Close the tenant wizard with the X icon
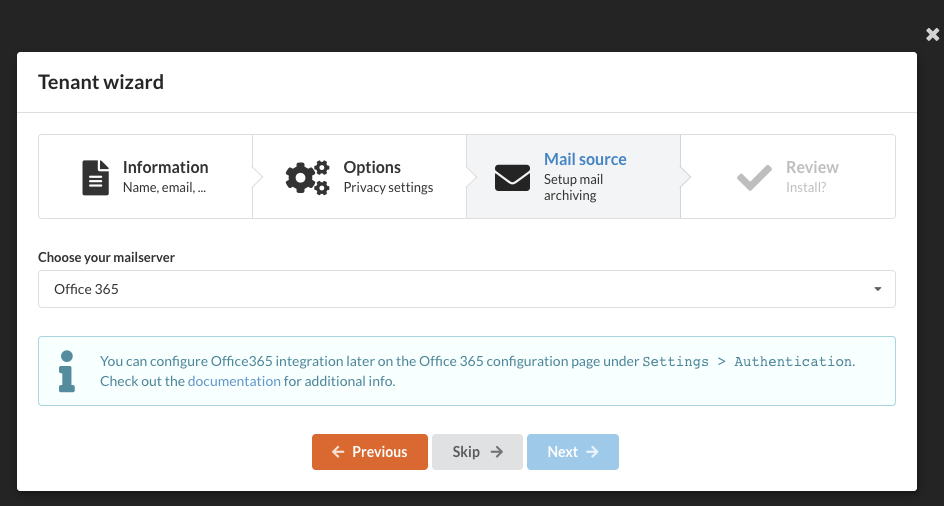Screen dimensions: 944x506 pyautogui.click(x=933, y=35)
